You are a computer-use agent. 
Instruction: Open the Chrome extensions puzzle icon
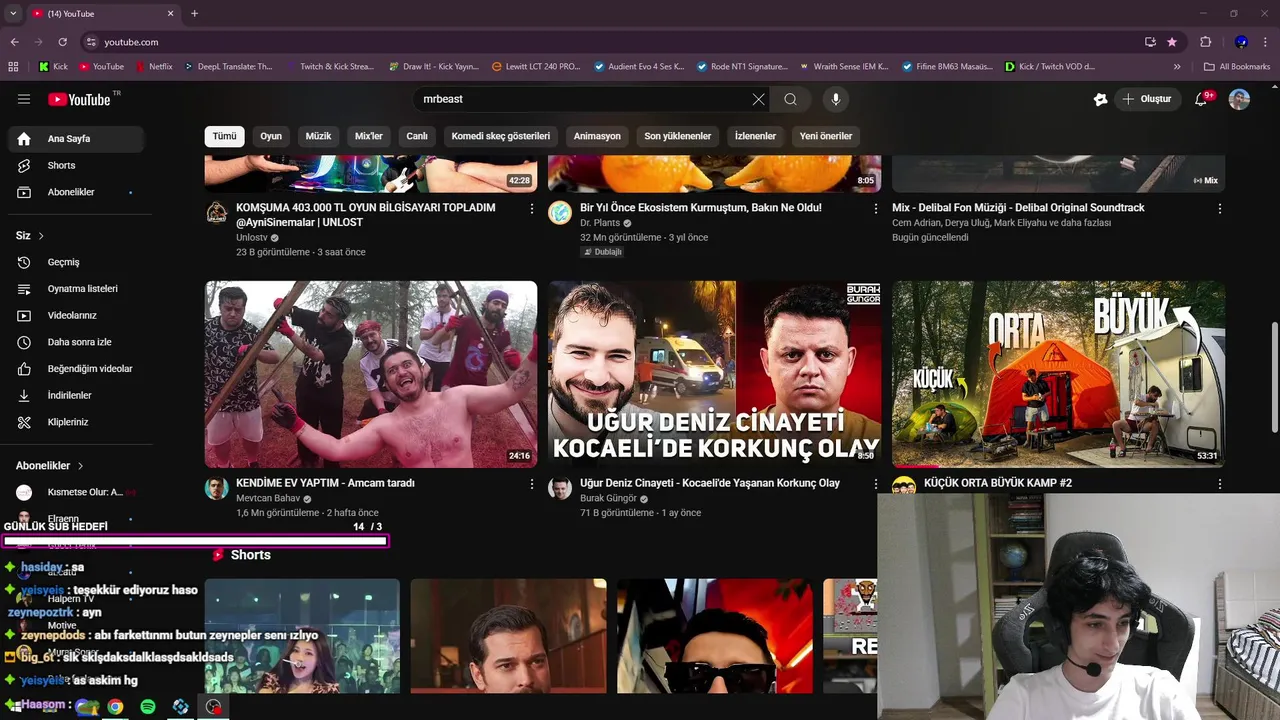(x=1205, y=42)
